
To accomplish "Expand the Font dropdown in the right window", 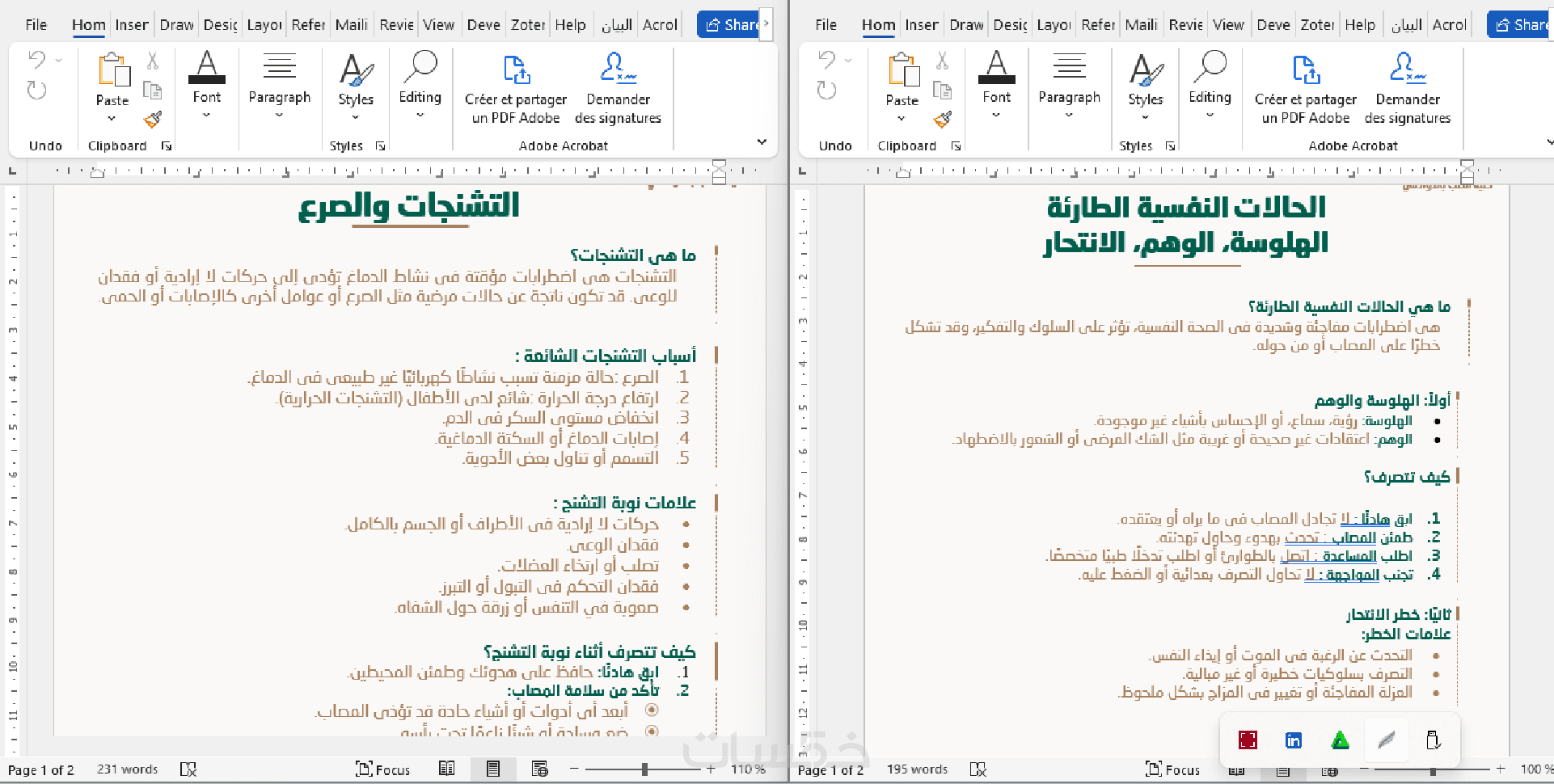I will [996, 115].
